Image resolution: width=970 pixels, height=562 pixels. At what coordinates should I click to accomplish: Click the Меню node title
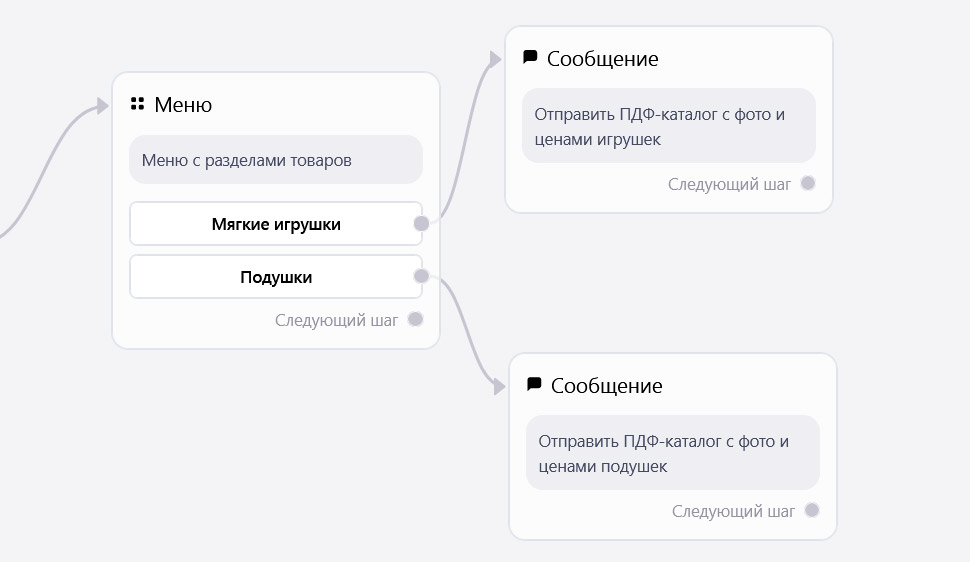click(x=183, y=105)
